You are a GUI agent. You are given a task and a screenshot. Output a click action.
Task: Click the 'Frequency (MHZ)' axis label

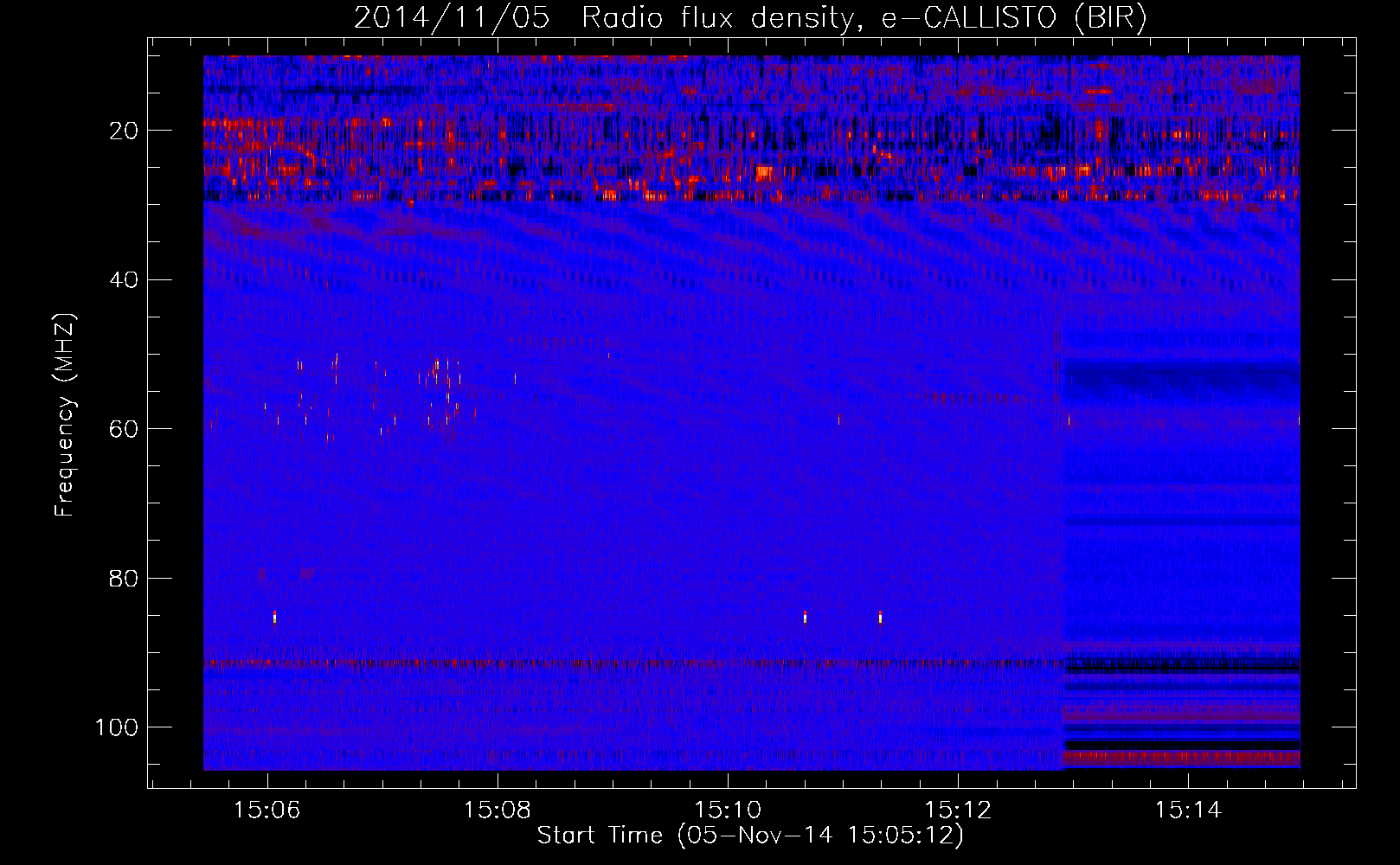click(x=65, y=414)
